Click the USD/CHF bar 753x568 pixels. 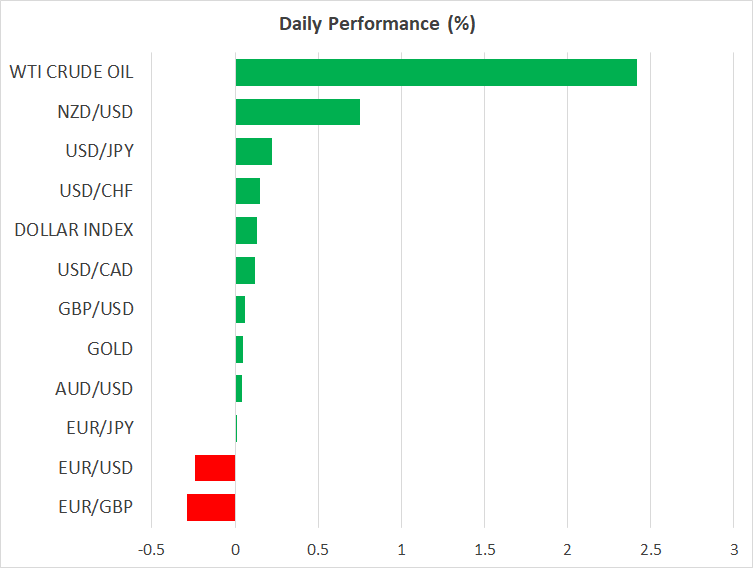[248, 191]
